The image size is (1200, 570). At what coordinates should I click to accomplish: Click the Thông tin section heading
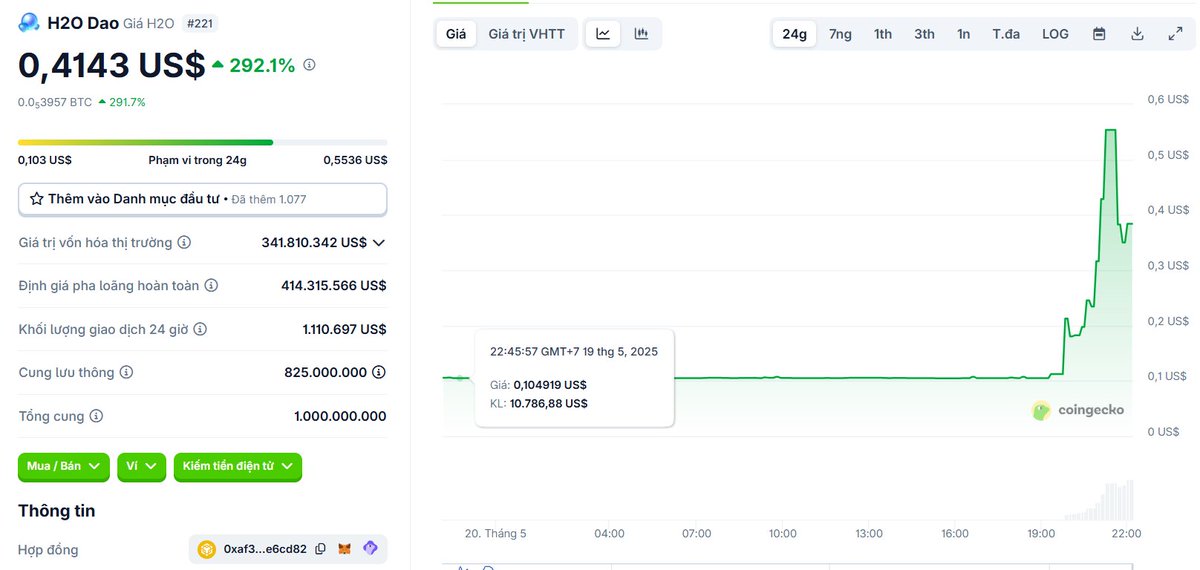[x=57, y=511]
